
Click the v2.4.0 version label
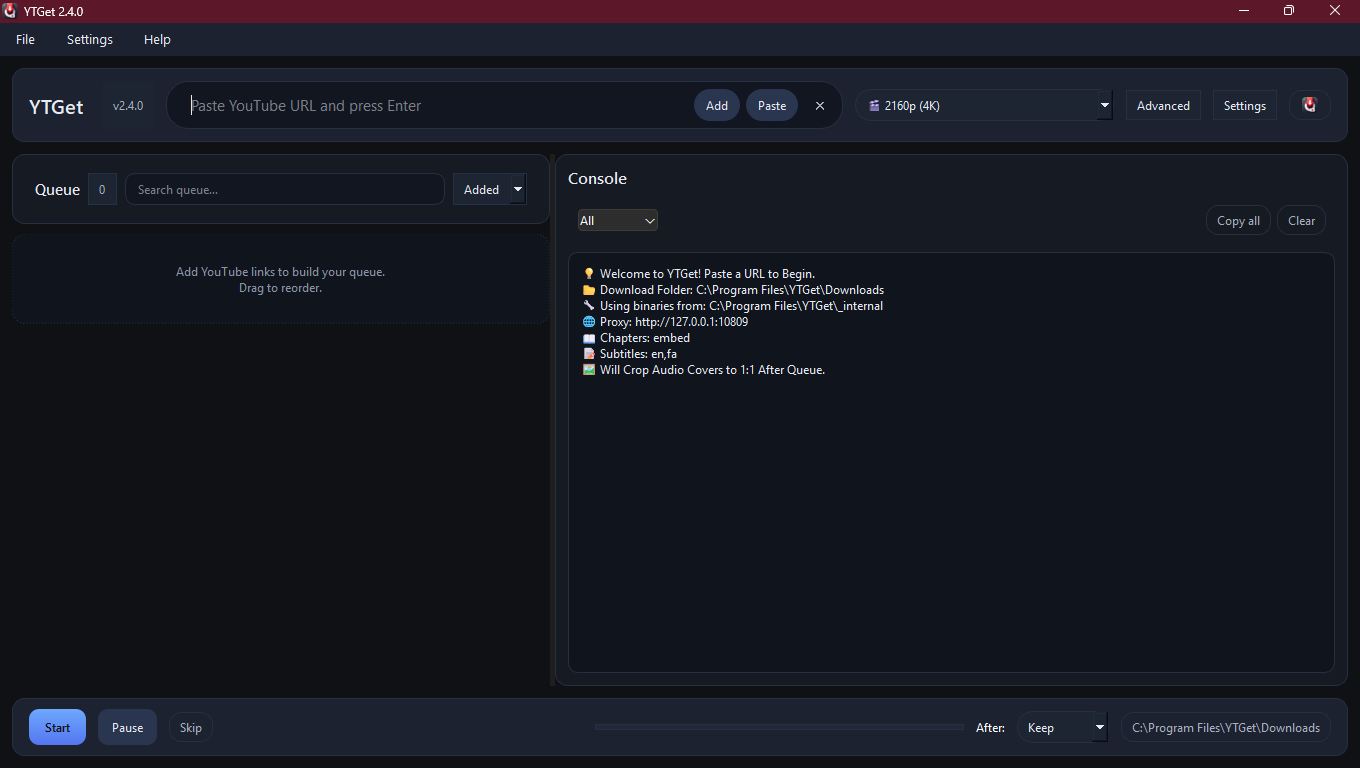(x=128, y=105)
